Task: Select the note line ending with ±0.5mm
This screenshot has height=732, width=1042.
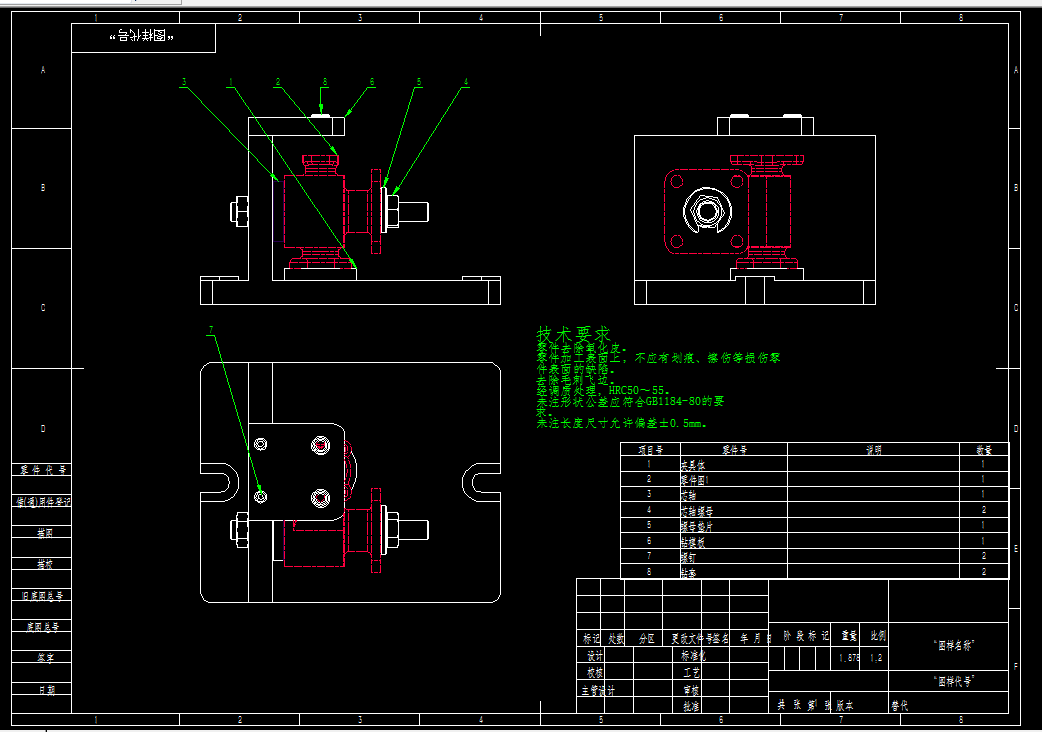Action: click(621, 423)
